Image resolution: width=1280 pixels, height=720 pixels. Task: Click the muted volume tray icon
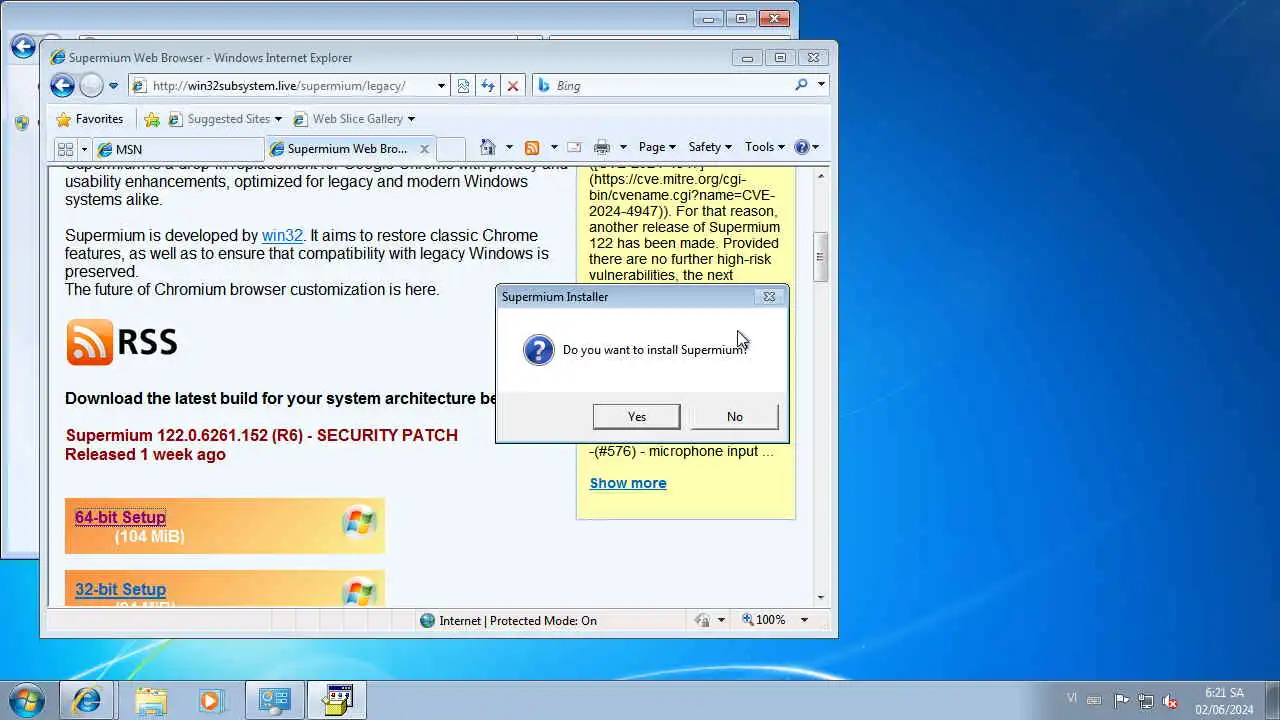[x=1170, y=701]
